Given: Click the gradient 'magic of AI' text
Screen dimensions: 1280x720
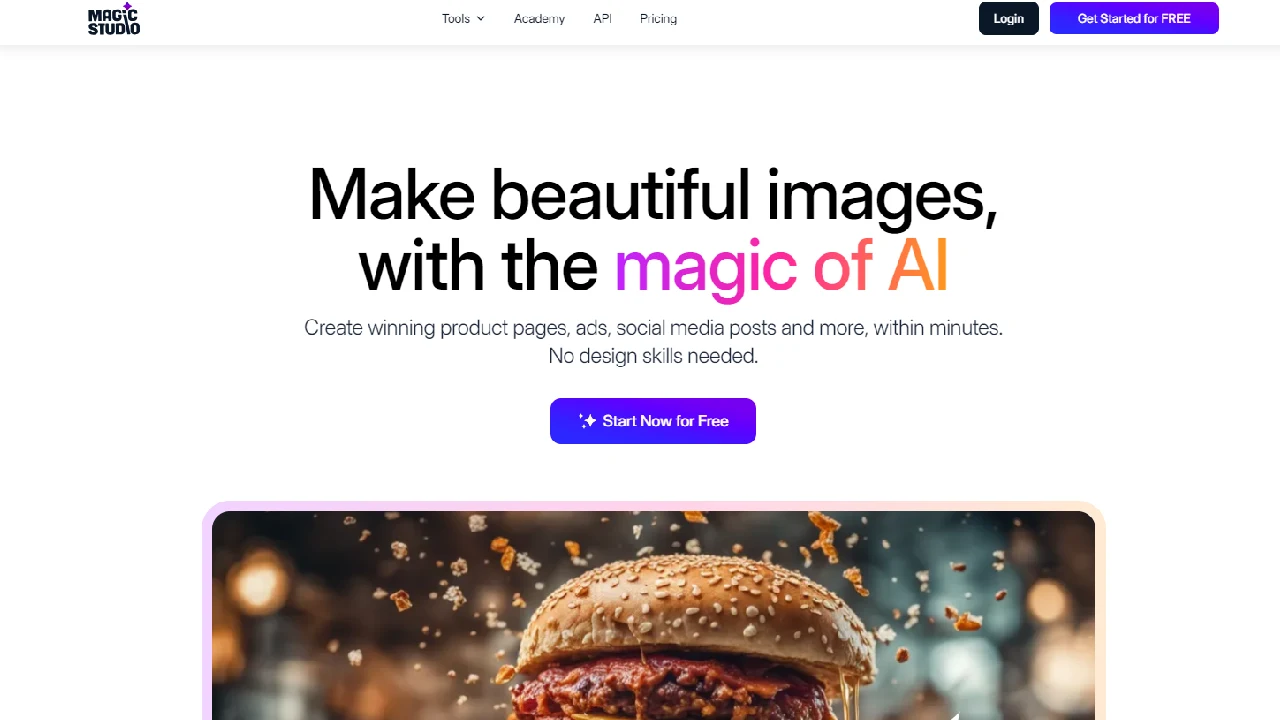Looking at the screenshot, I should 781,266.
